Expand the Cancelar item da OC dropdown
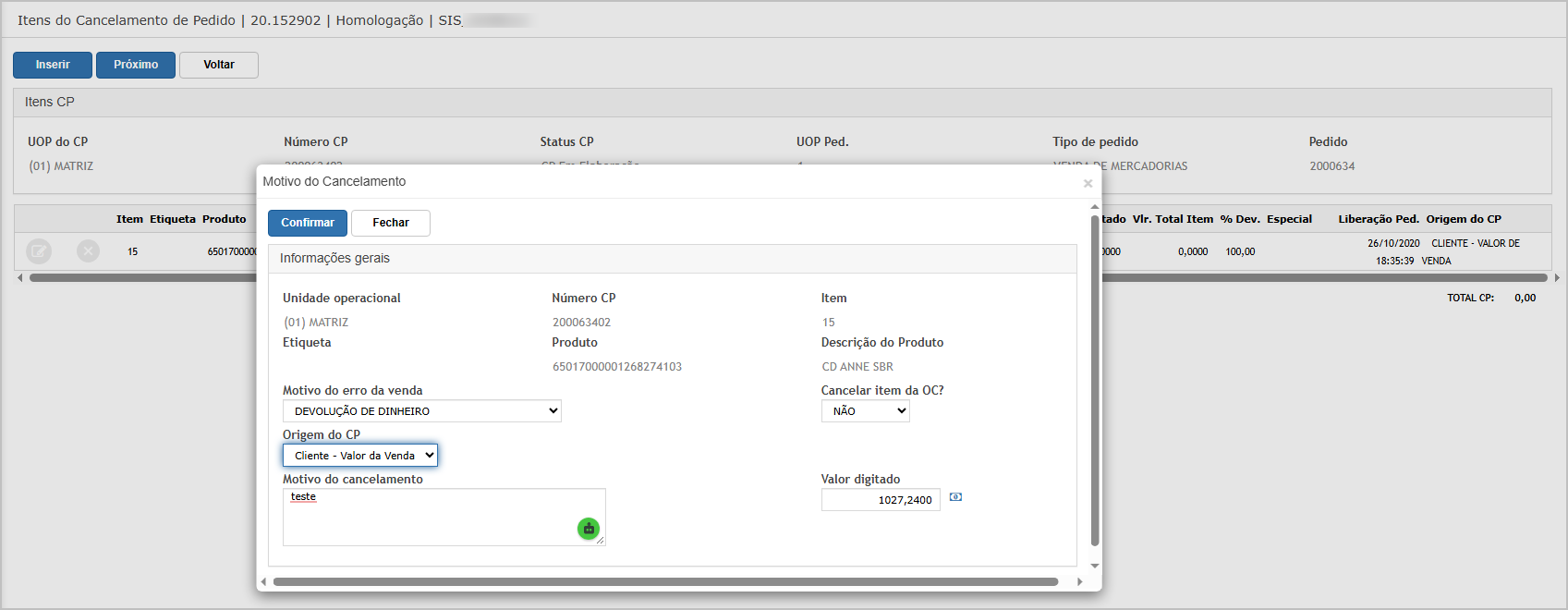This screenshot has width=1568, height=610. 866,411
